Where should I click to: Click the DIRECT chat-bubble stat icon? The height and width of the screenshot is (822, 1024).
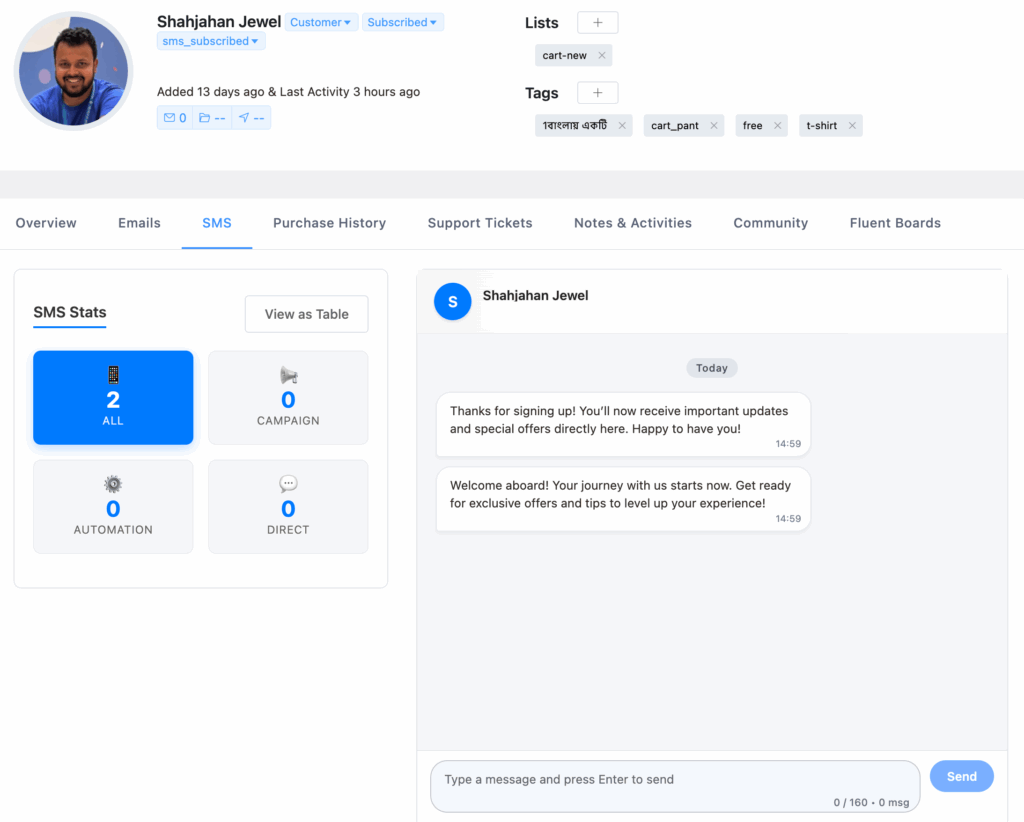pos(288,484)
